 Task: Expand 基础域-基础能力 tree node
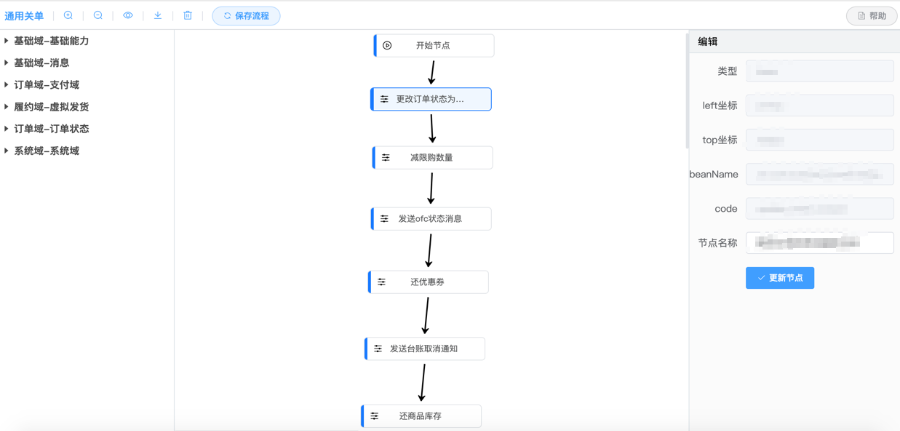(7, 41)
